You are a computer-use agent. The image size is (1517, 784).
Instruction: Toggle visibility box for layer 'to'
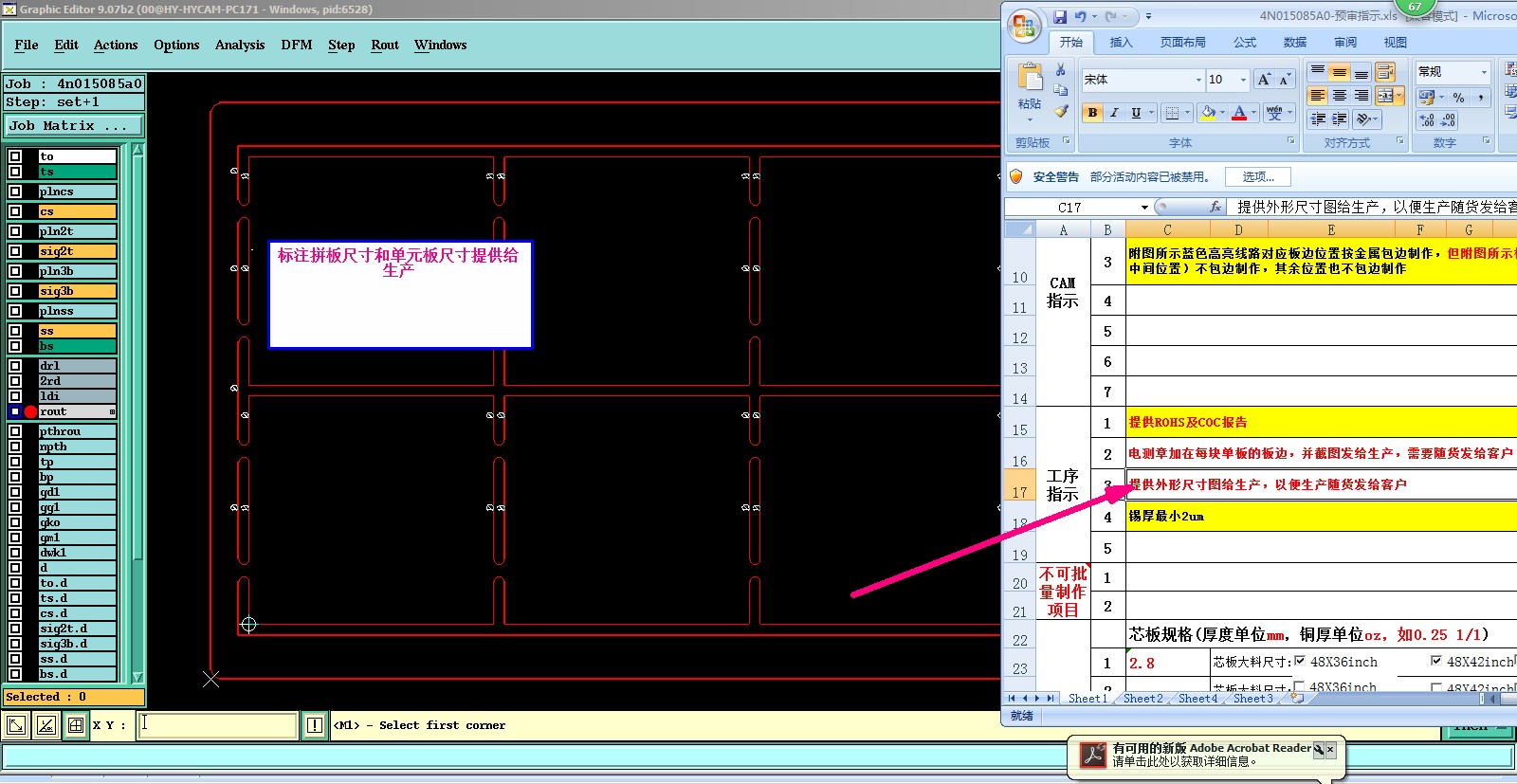[x=15, y=156]
